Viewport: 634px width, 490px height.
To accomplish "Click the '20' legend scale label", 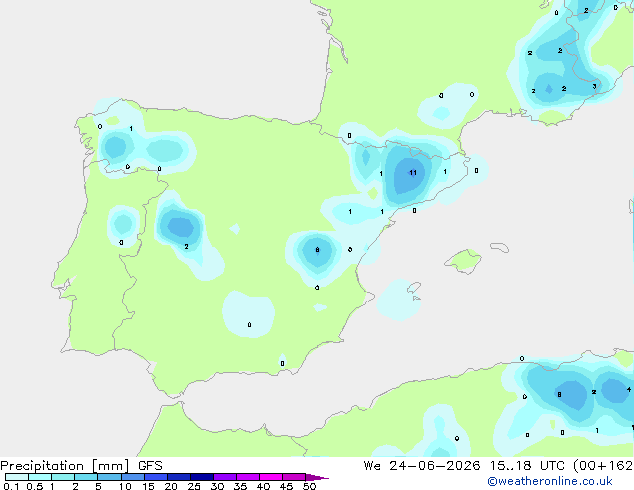I will (171, 486).
